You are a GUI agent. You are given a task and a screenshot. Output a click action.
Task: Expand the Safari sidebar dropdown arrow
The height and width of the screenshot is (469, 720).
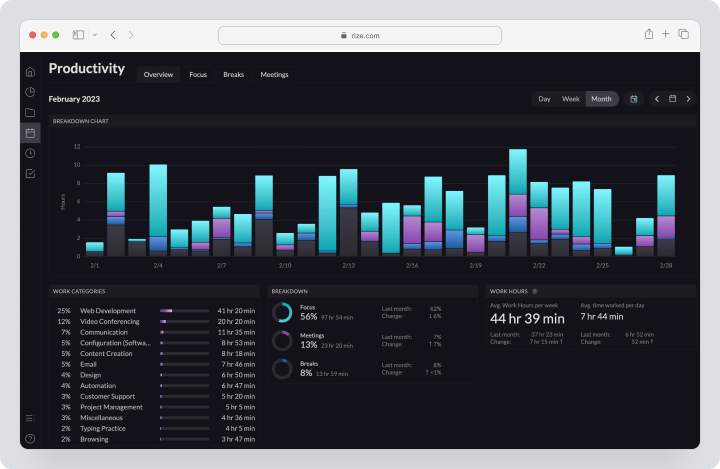(95, 35)
